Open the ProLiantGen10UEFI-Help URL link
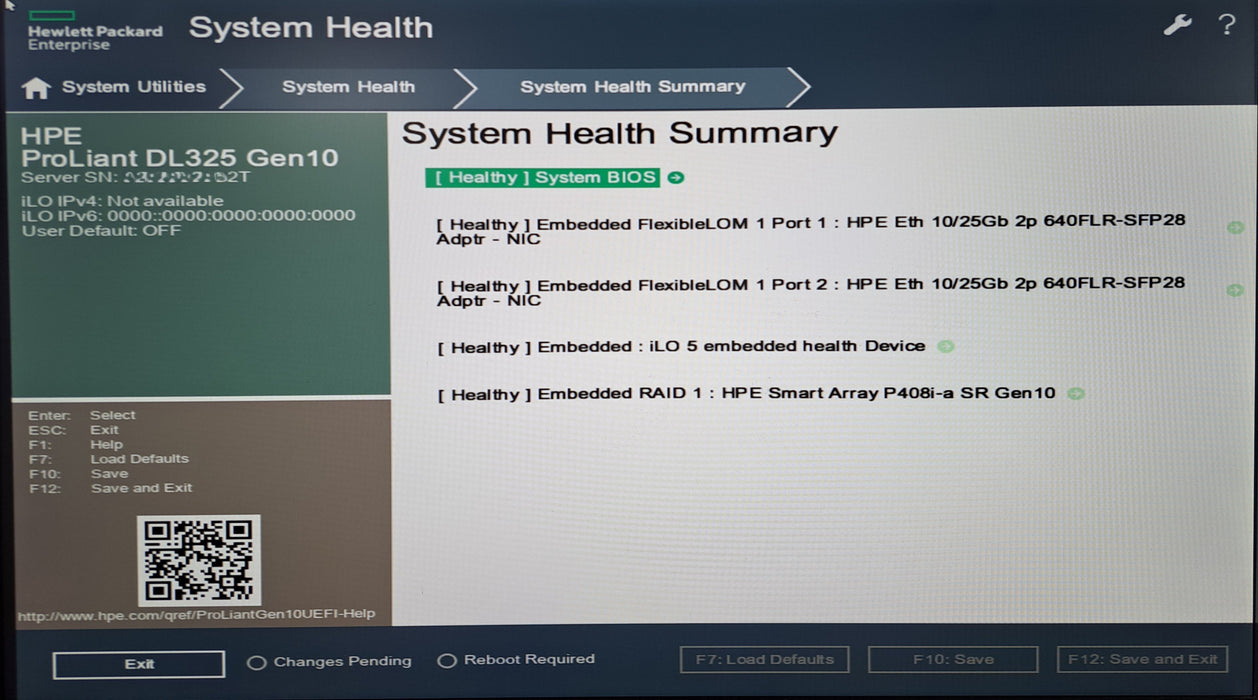1258x700 pixels. (x=196, y=614)
